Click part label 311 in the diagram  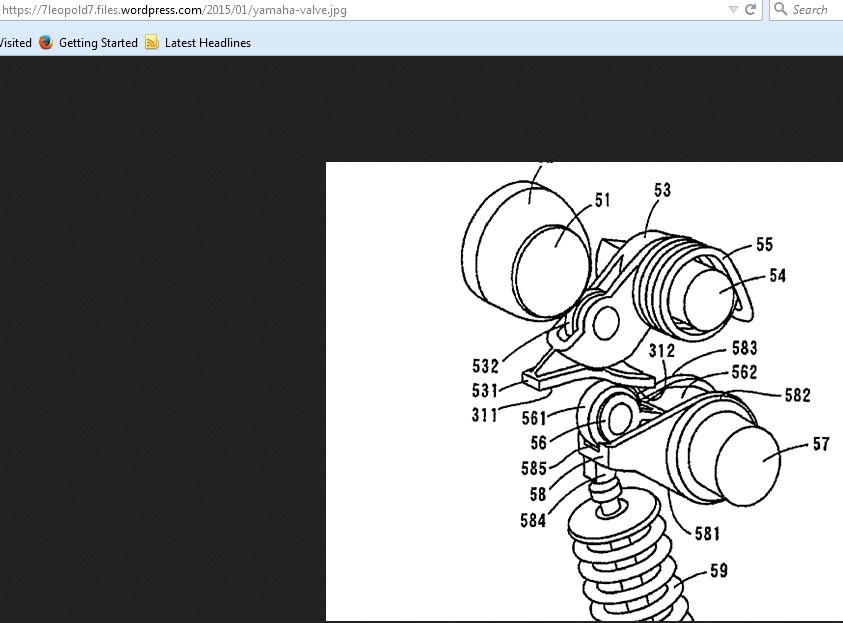click(485, 415)
